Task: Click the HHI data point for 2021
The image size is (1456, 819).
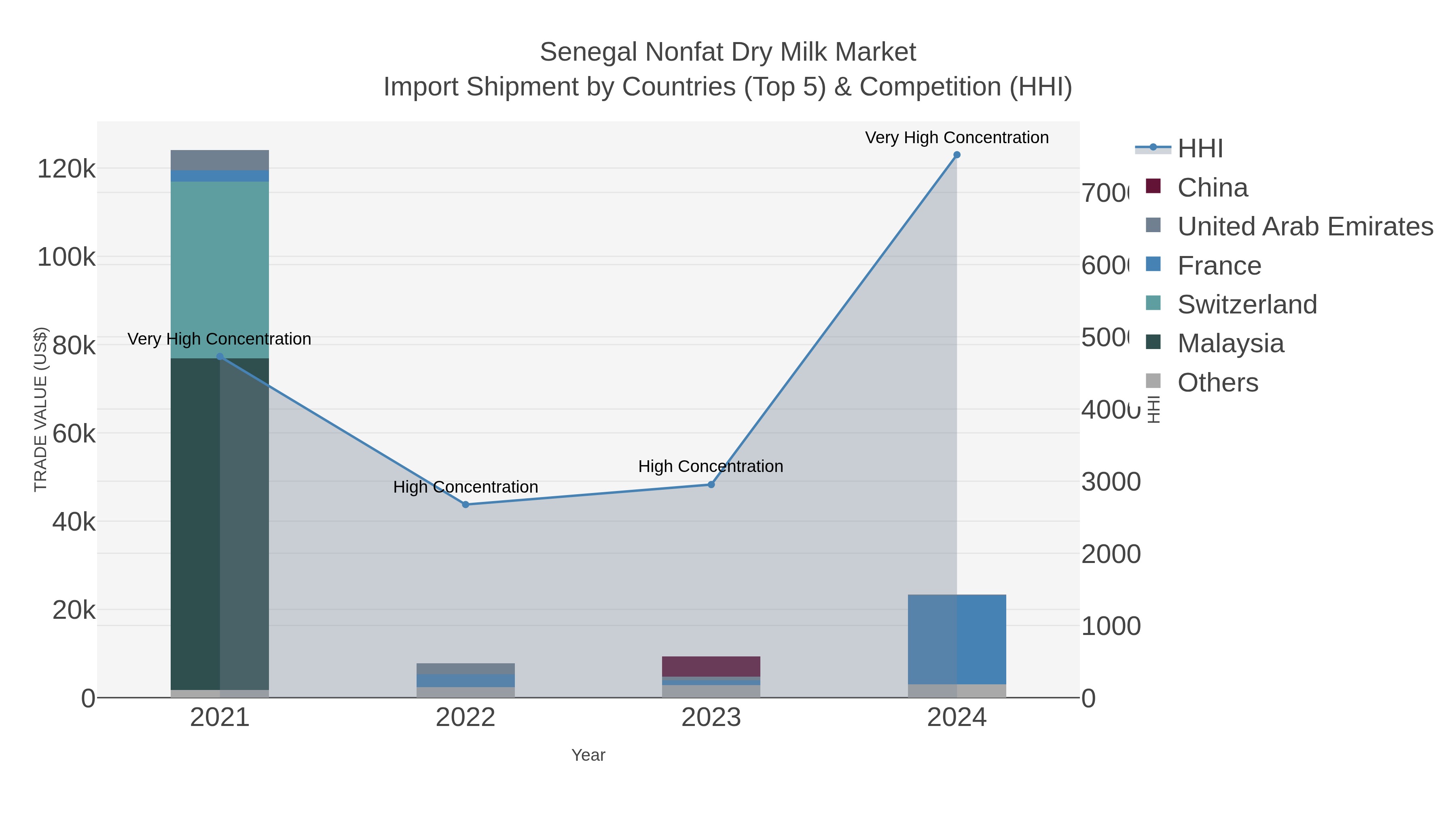Action: [x=220, y=357]
